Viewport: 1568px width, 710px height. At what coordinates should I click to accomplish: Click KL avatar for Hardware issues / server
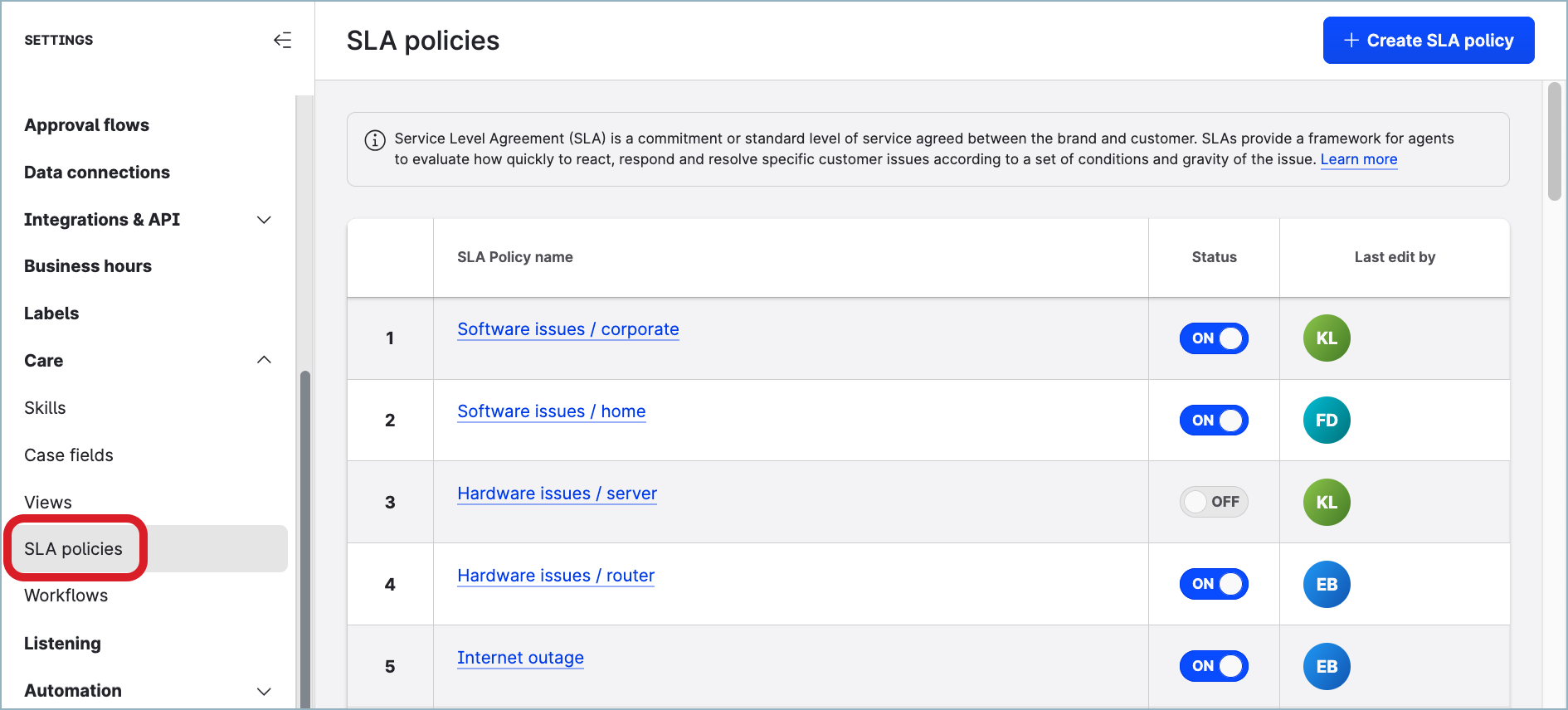(1326, 503)
